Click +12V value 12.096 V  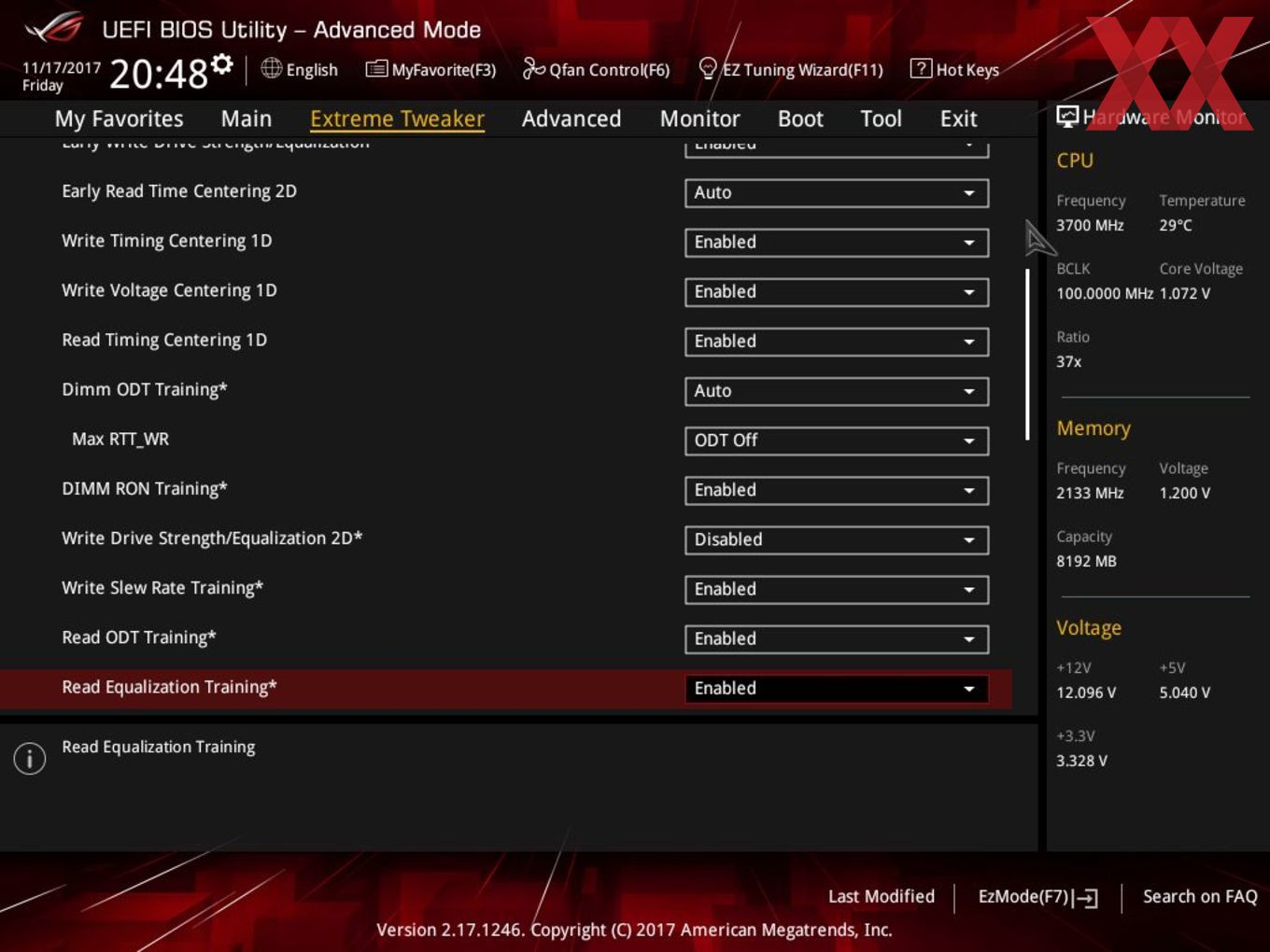tap(1086, 693)
